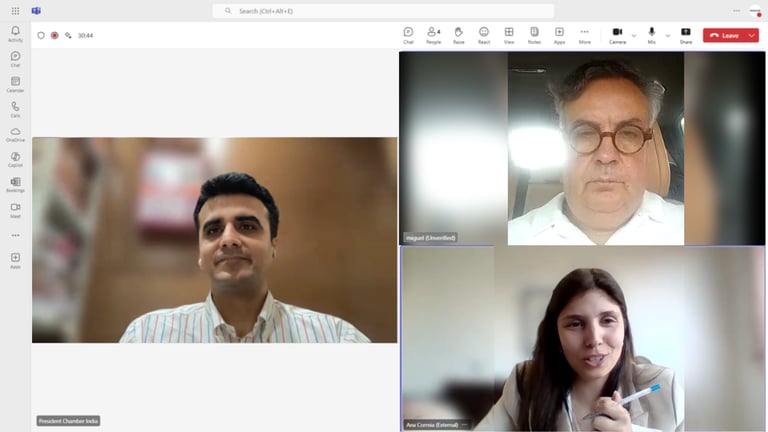Change the meeting View layout
The width and height of the screenshot is (768, 432).
point(509,35)
